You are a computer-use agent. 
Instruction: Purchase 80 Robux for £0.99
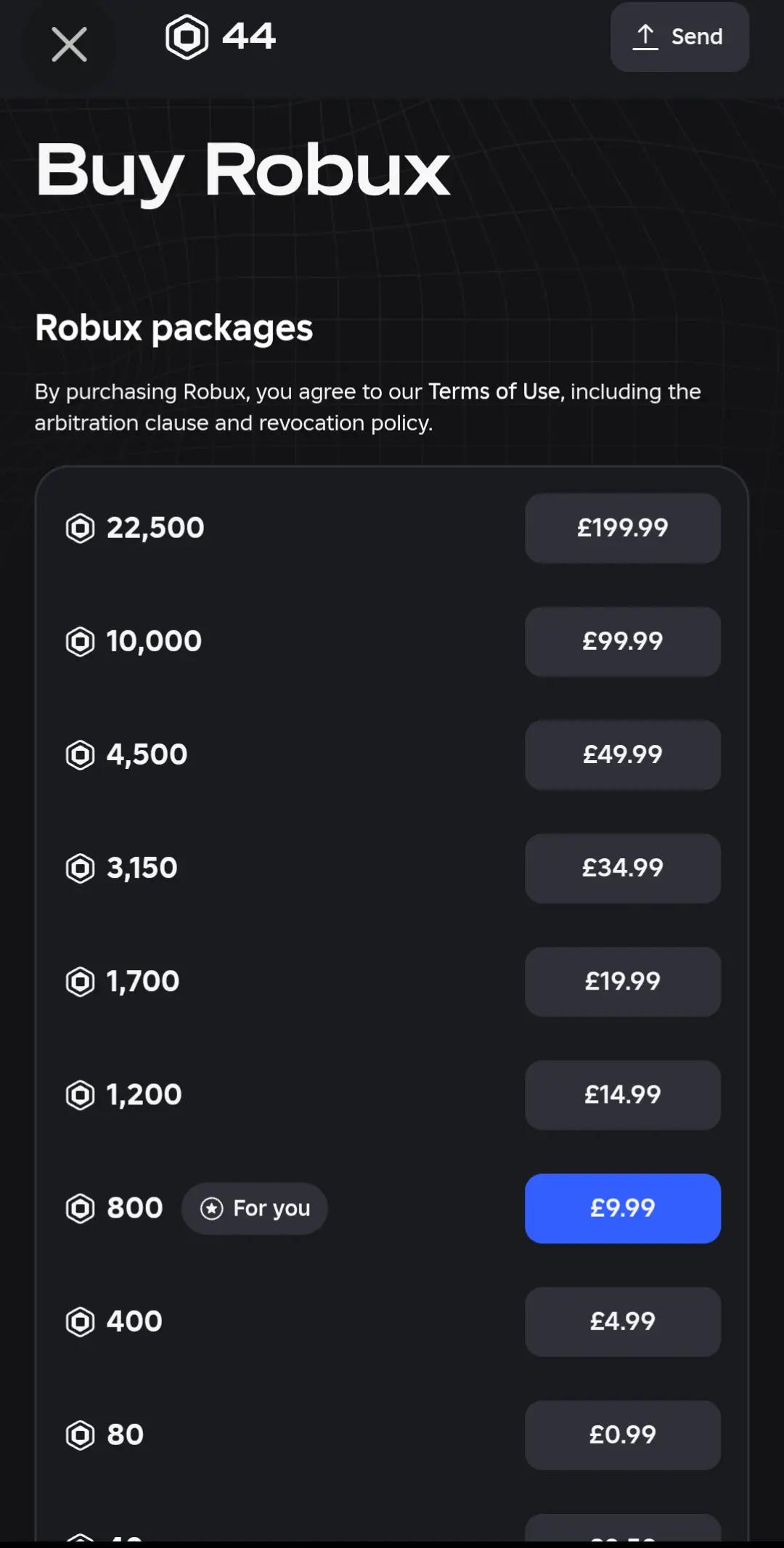click(x=623, y=1435)
